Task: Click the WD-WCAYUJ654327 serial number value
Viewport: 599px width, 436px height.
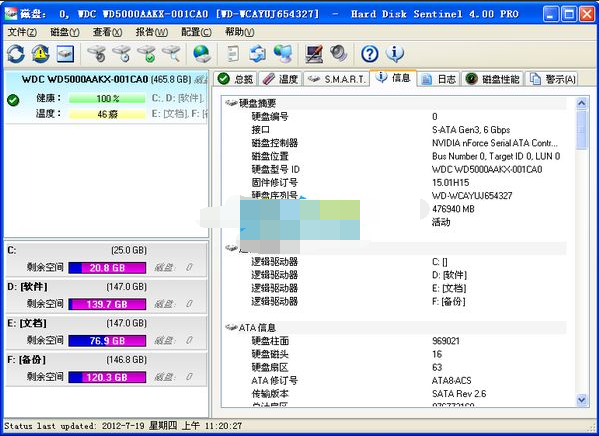Action: 472,196
